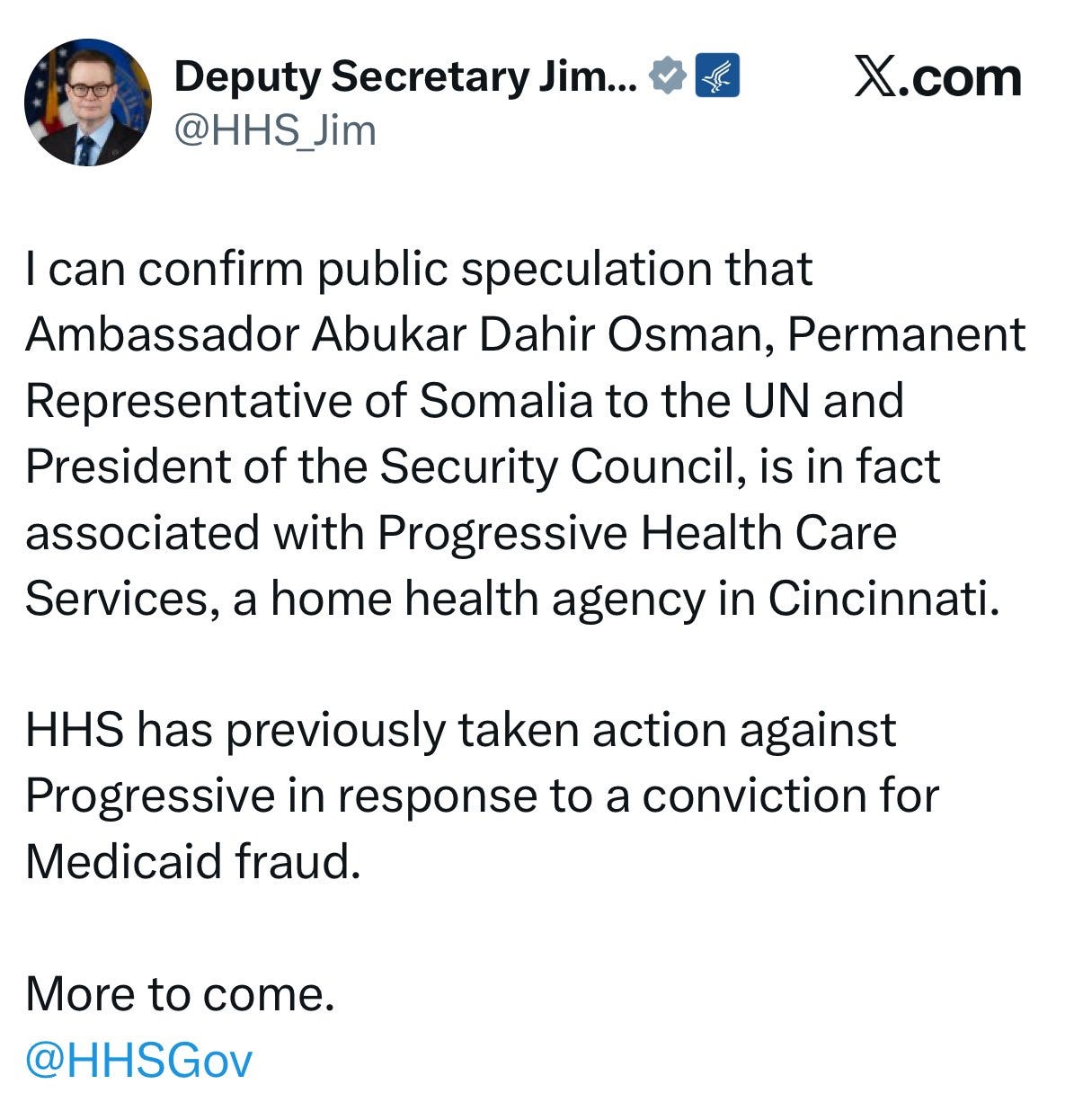
Task: Click the blue HHS eagle affiliation badge
Action: (717, 76)
